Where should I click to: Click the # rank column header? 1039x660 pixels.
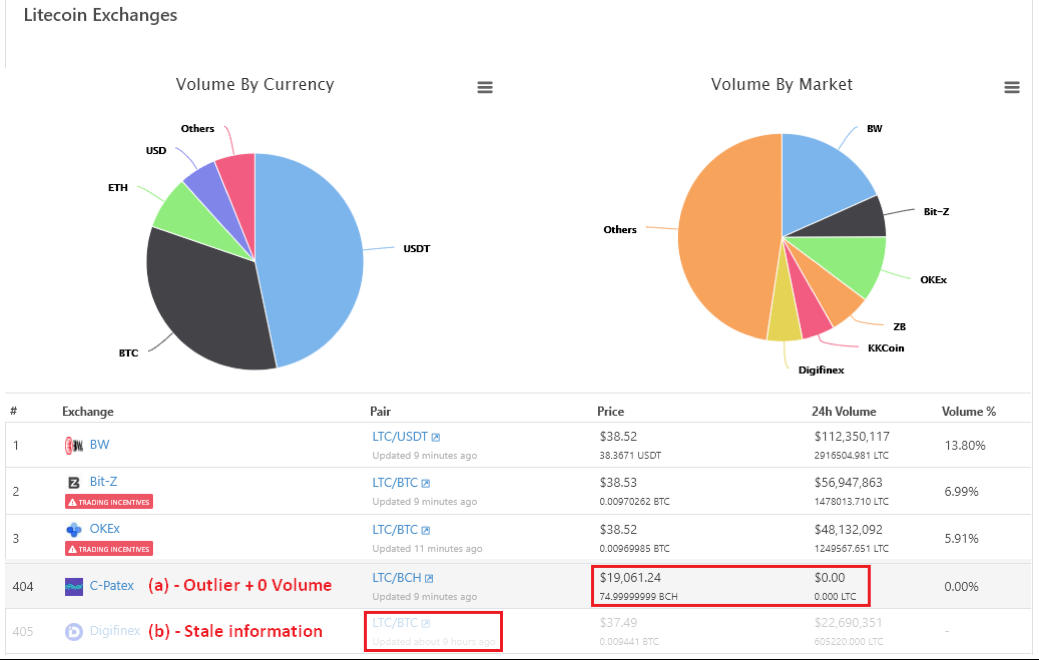(13, 412)
